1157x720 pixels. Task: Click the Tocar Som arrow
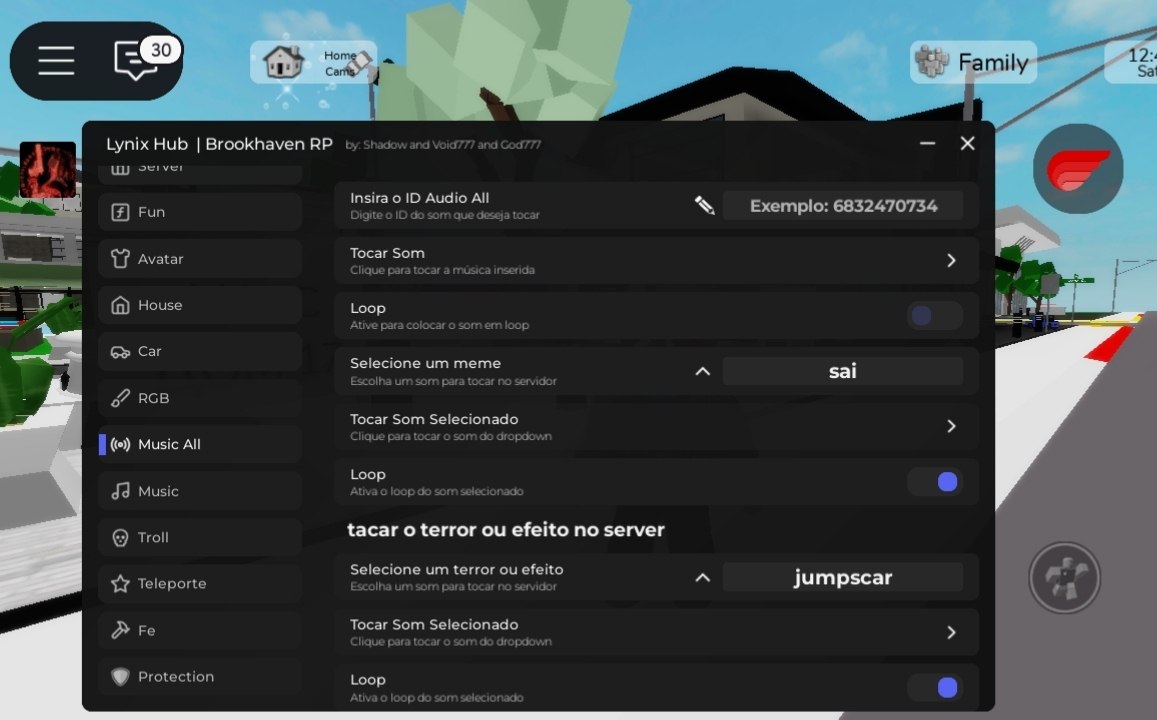pos(950,260)
